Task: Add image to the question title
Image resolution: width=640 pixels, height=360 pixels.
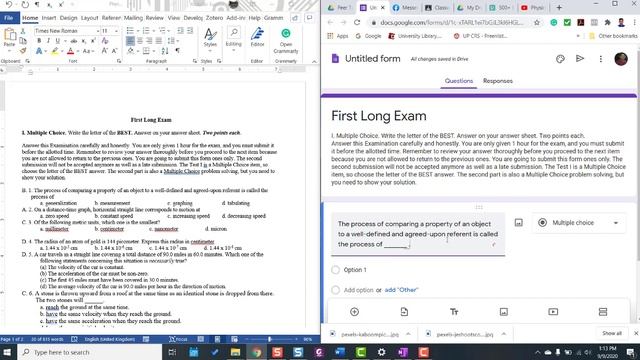Action: 518,223
